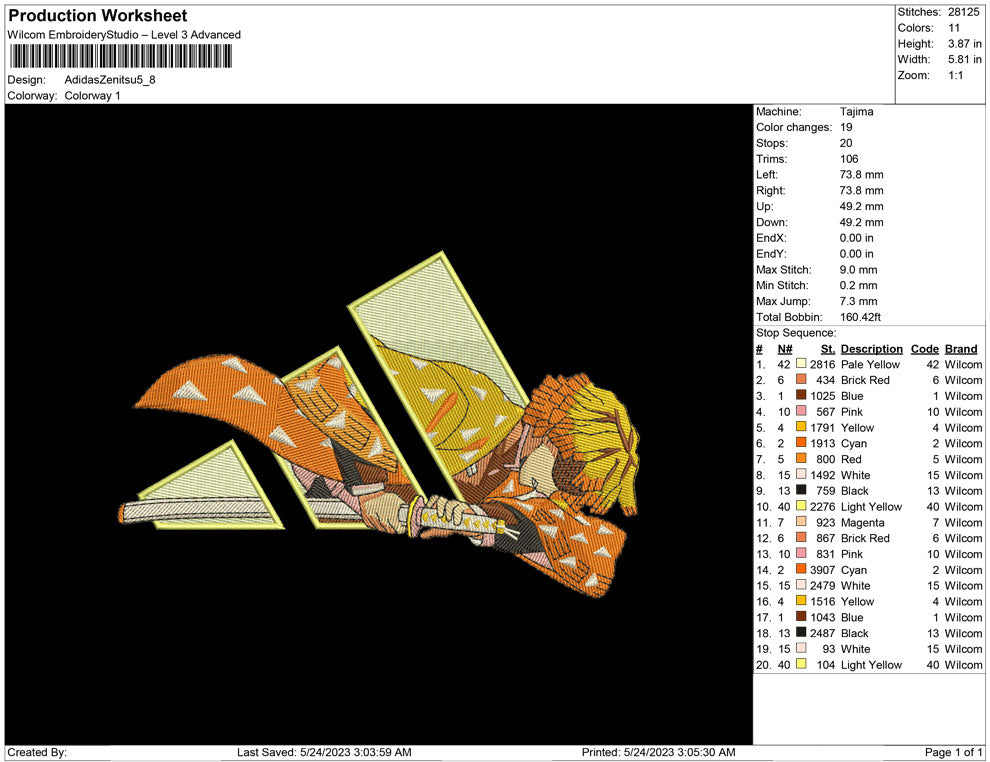The height and width of the screenshot is (762, 990).
Task: Click the Light Yellow swatch in row 10
Action: coord(801,506)
